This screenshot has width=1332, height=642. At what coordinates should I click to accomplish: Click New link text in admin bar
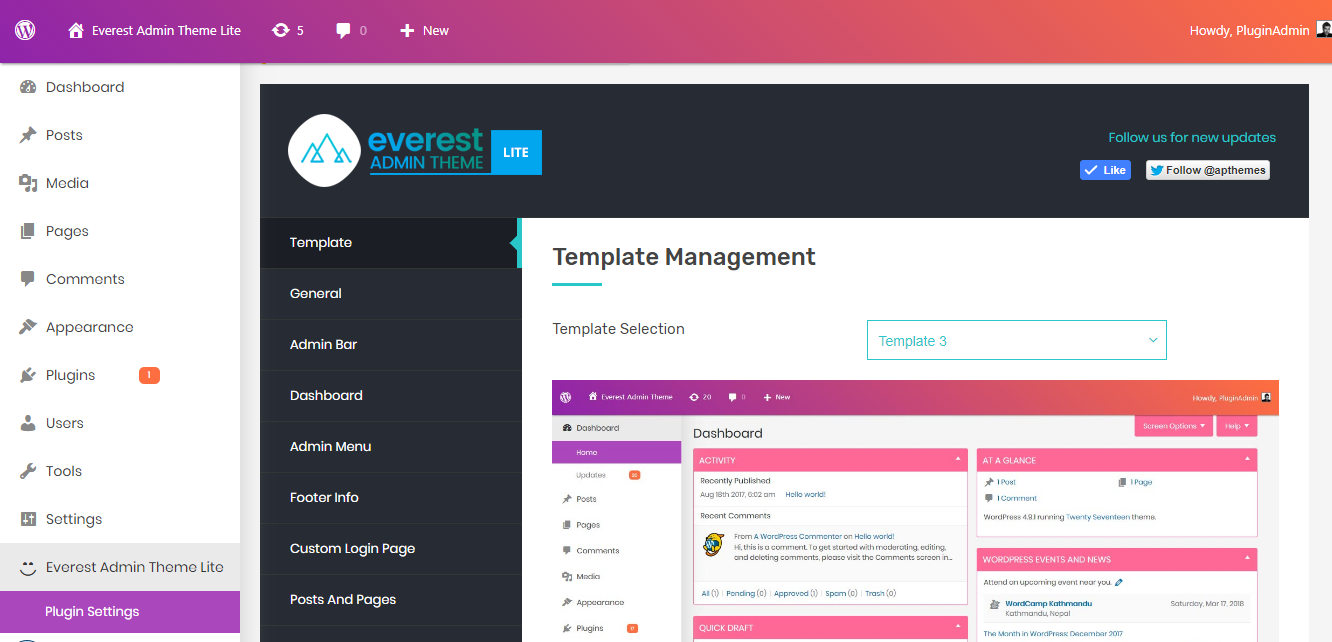[x=436, y=31]
